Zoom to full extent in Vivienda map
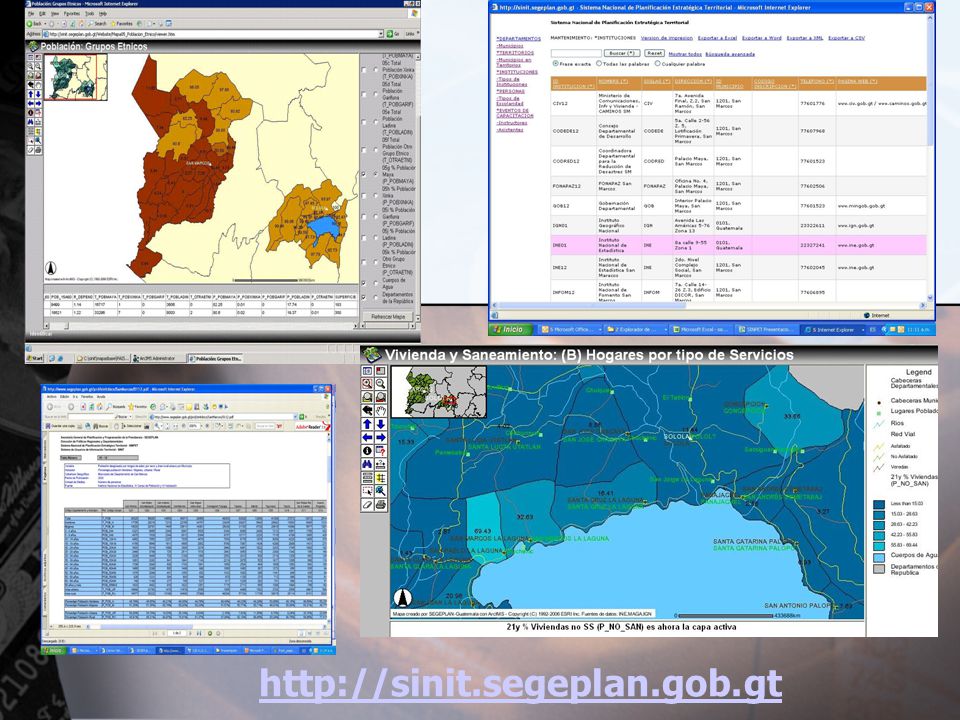The height and width of the screenshot is (720, 960). (367, 397)
